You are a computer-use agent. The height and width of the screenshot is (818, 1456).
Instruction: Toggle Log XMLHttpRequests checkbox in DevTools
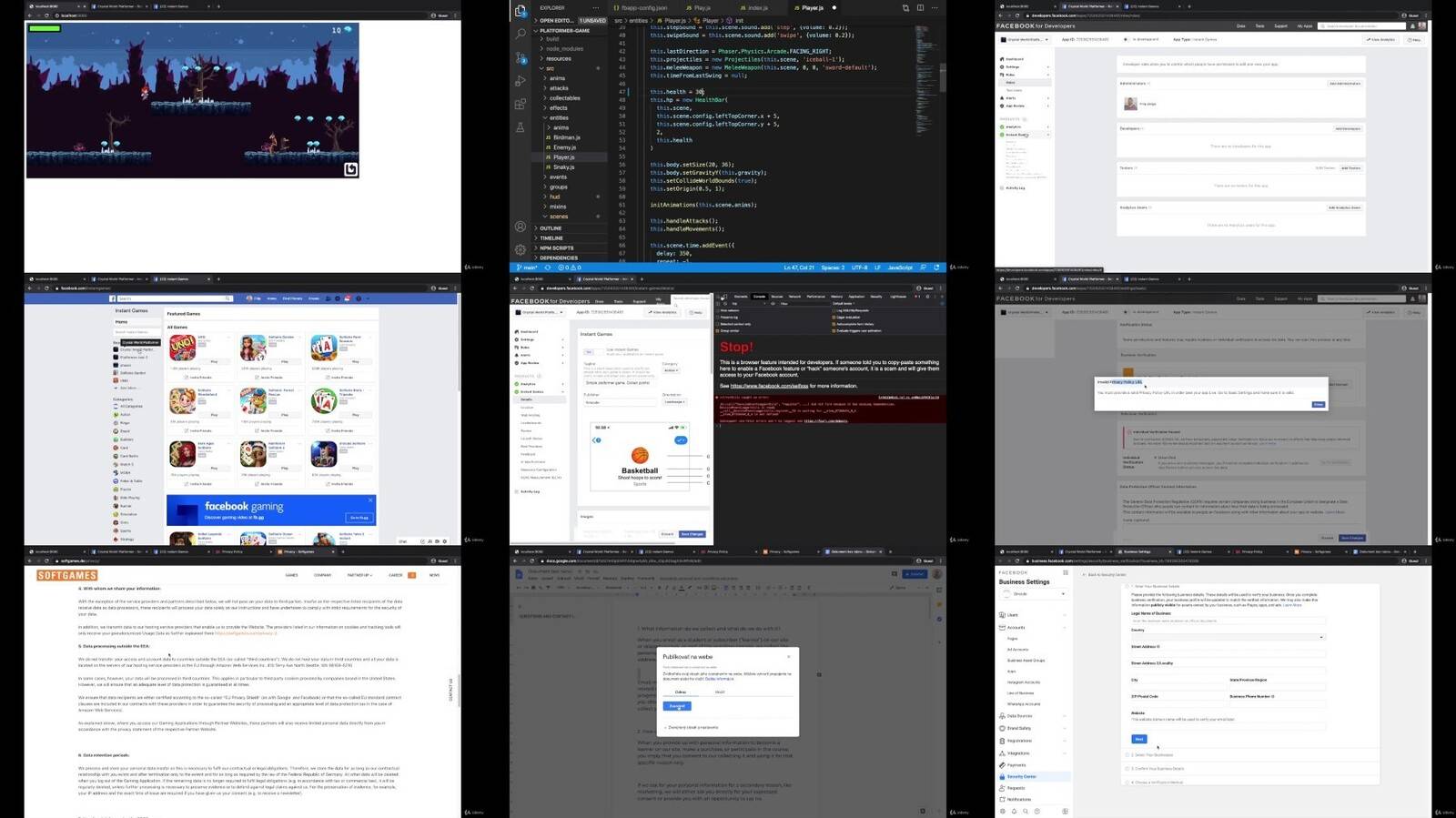(x=833, y=310)
